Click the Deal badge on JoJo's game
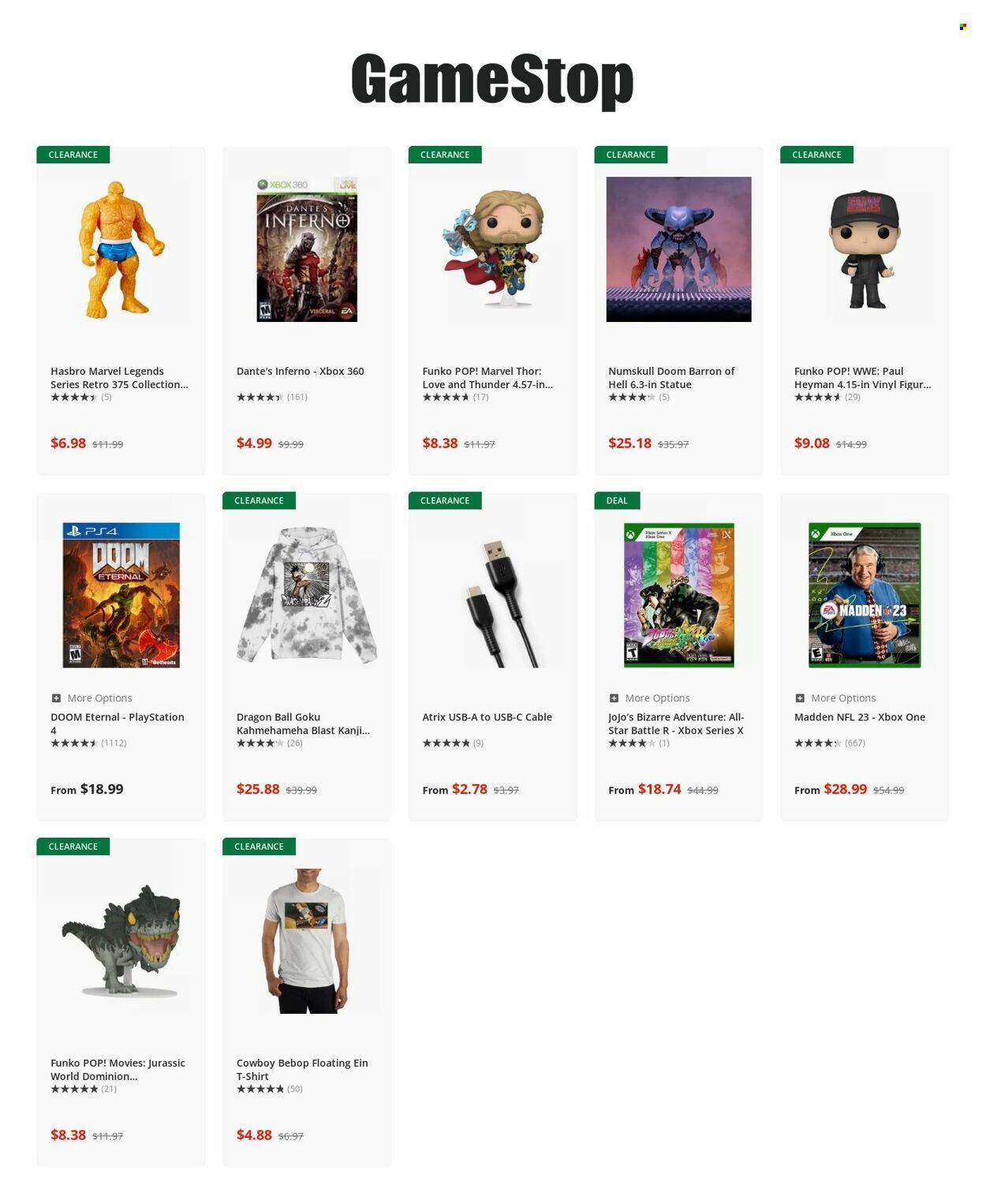 coord(617,500)
